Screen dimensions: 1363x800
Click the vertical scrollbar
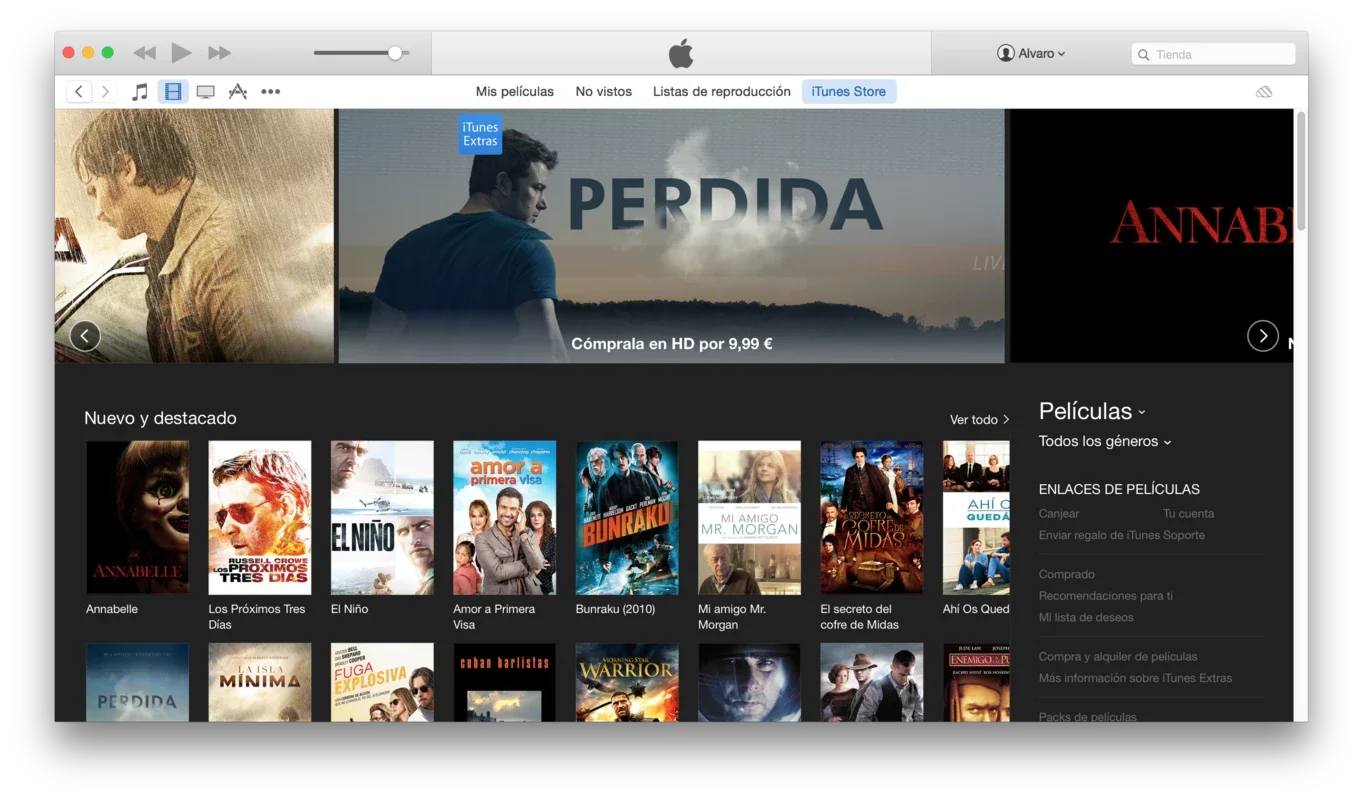1301,171
